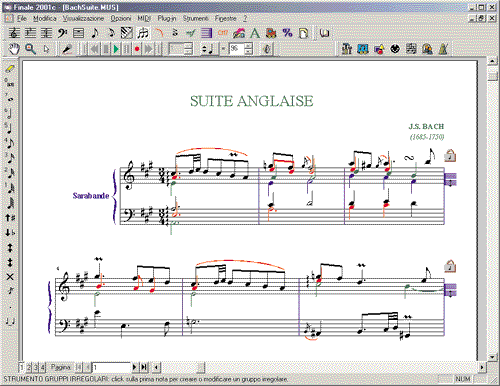Select the arrow Selection tool
Screen dimensions: 500x386
[x=46, y=49]
